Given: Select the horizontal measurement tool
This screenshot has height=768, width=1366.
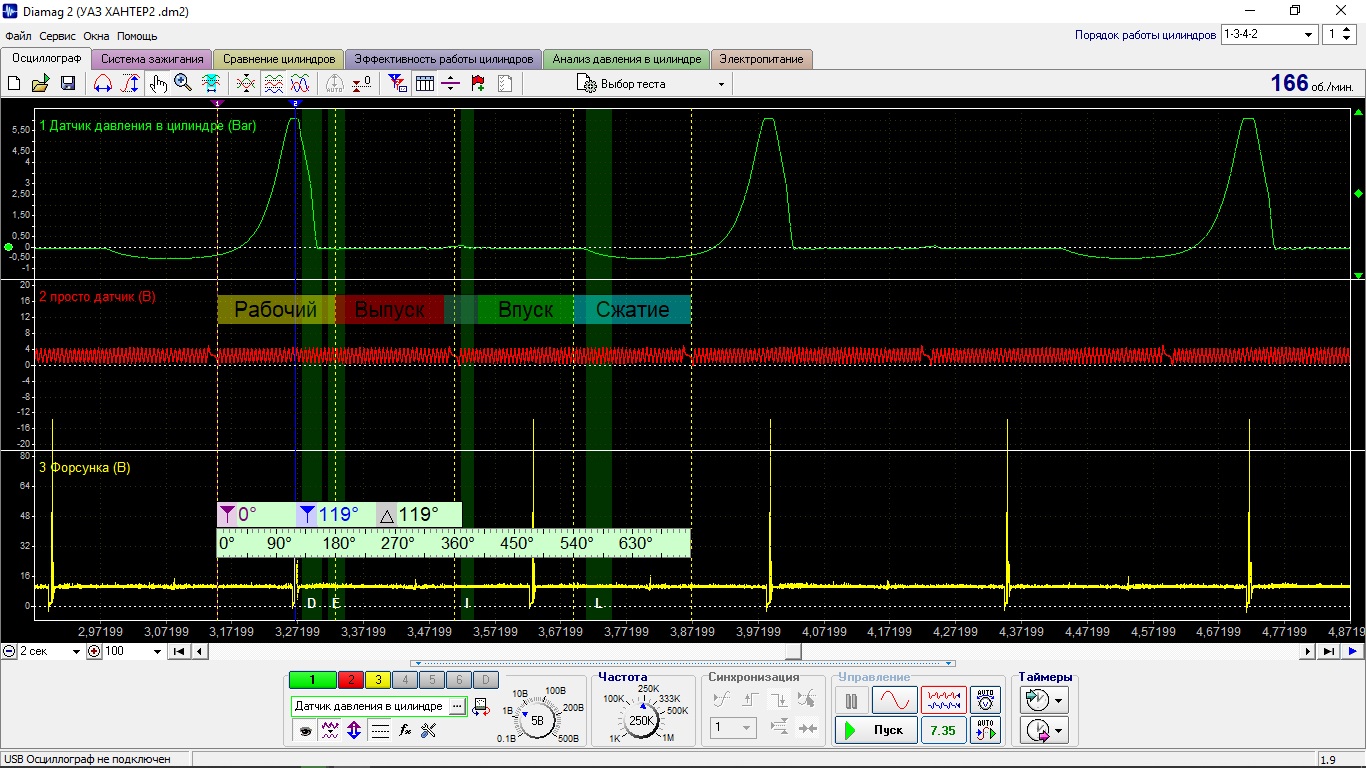Looking at the screenshot, I should click(102, 84).
